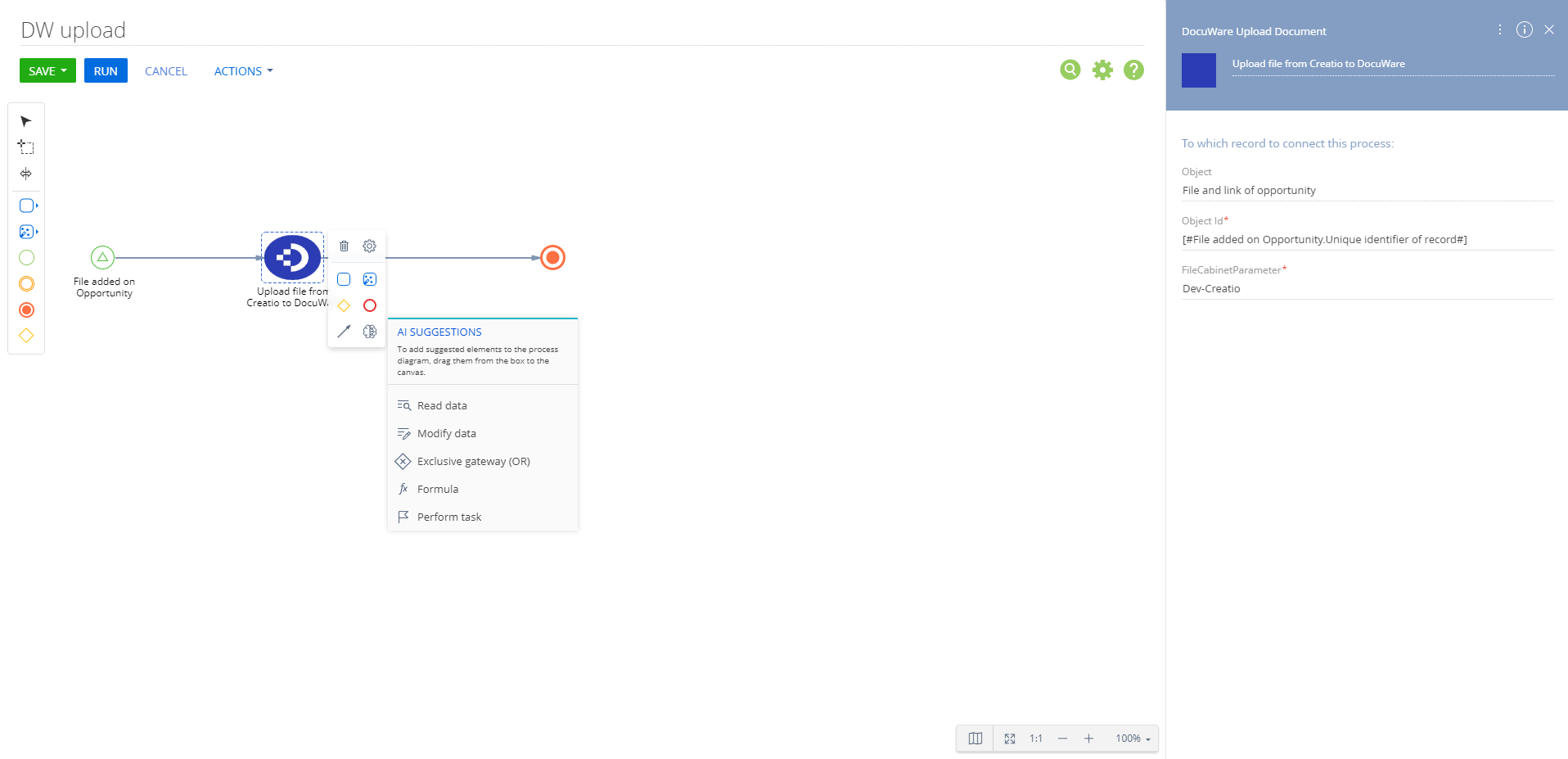The image size is (1568, 759).
Task: Open the 100% zoom level dropdown
Action: pos(1133,739)
